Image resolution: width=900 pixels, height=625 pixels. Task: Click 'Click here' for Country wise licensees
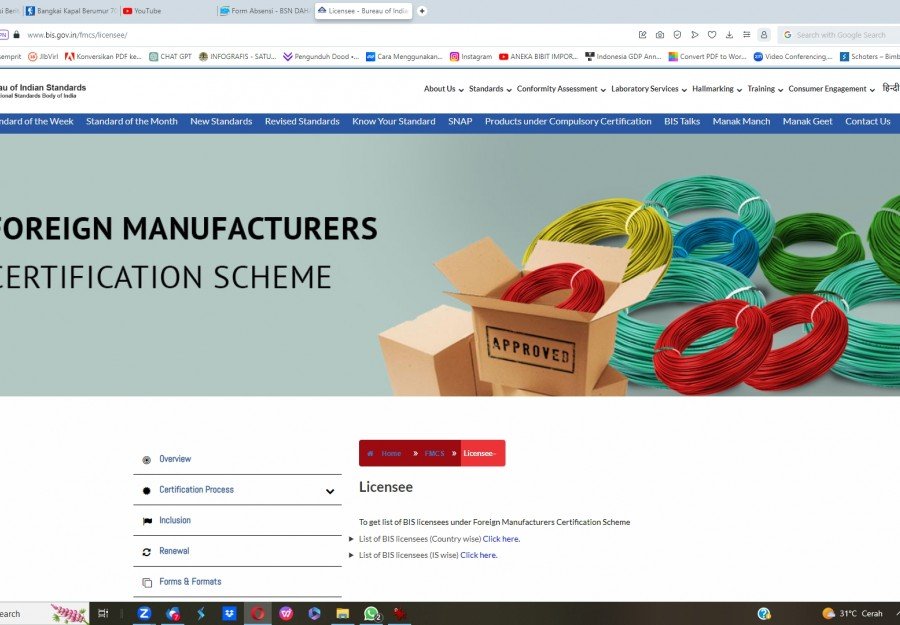click(x=501, y=539)
